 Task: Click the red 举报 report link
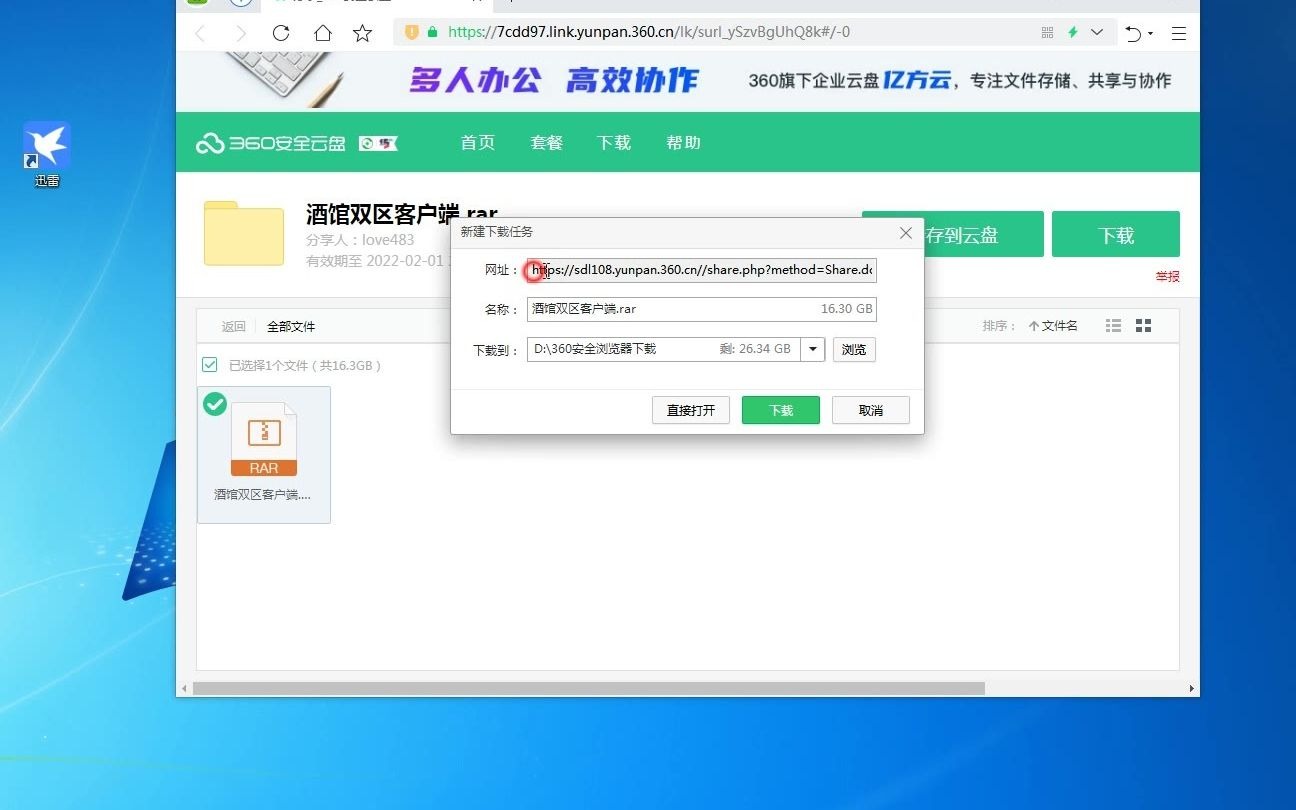pyautogui.click(x=1168, y=276)
